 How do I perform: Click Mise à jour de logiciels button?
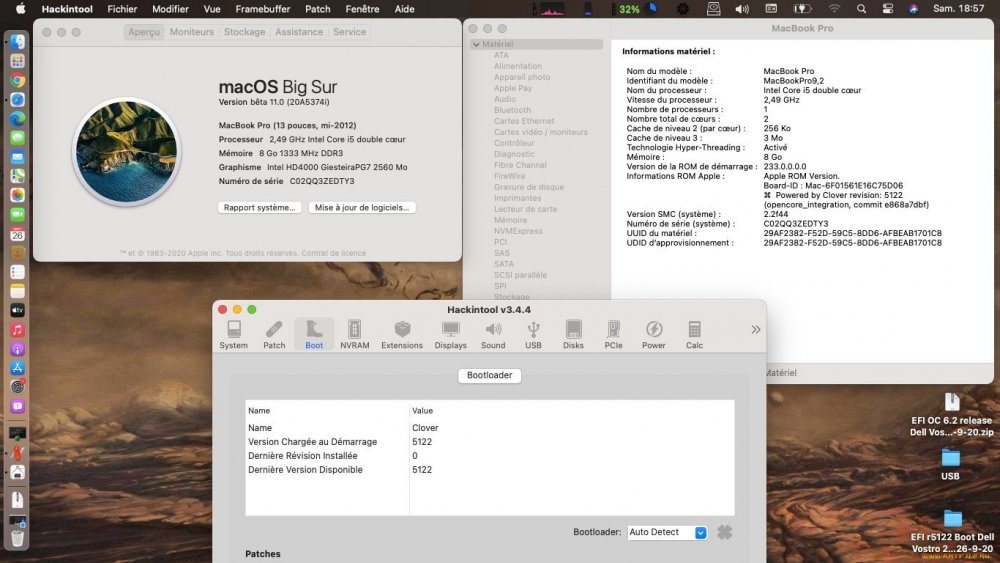coord(362,207)
